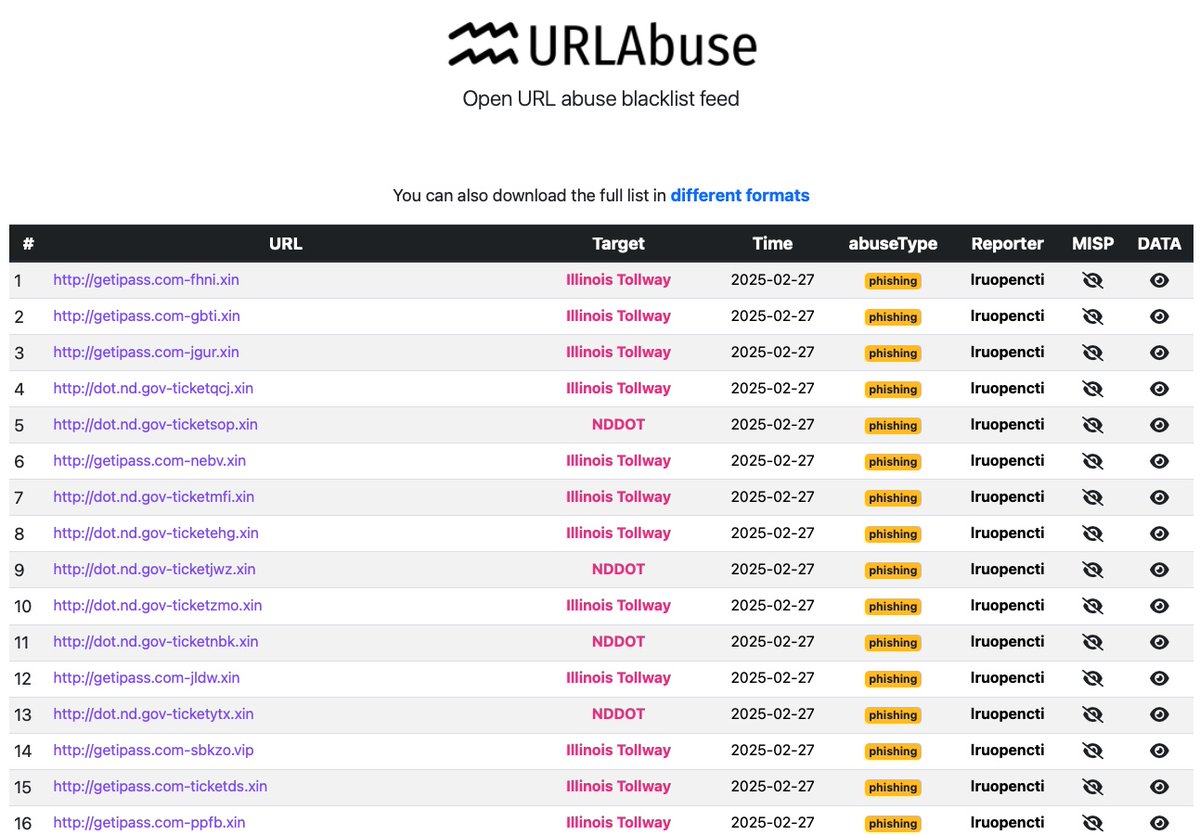This screenshot has width=1200, height=835.
Task: Click the Reporter column header
Action: (1007, 243)
